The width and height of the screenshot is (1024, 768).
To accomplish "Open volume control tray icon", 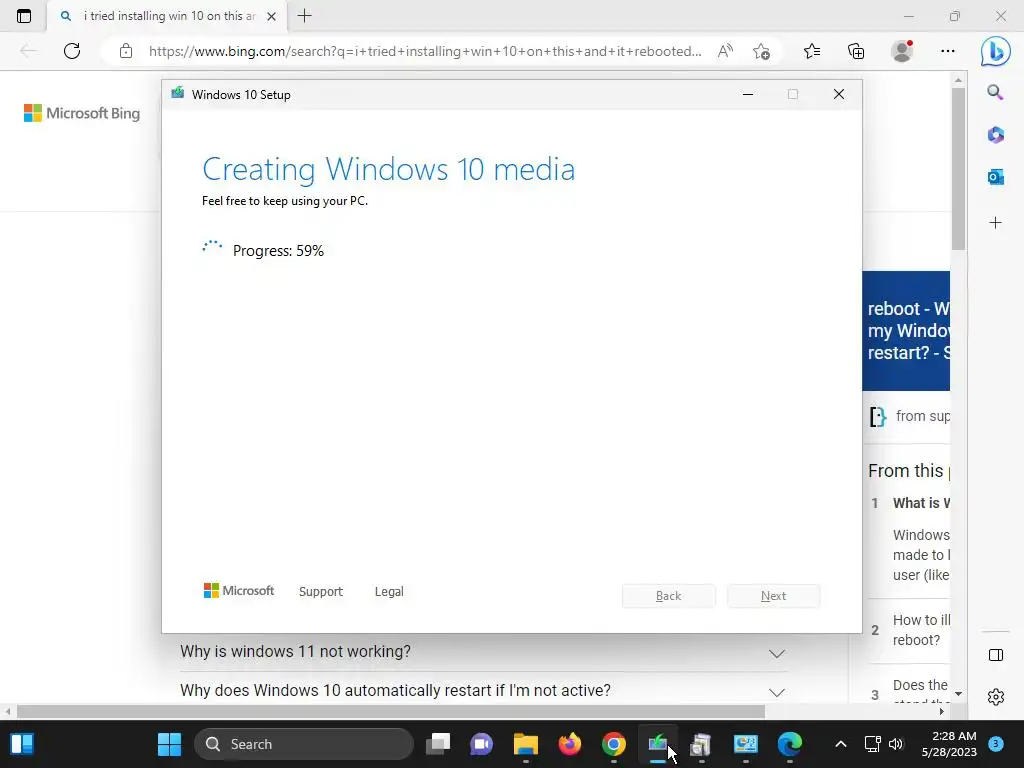I will click(896, 744).
